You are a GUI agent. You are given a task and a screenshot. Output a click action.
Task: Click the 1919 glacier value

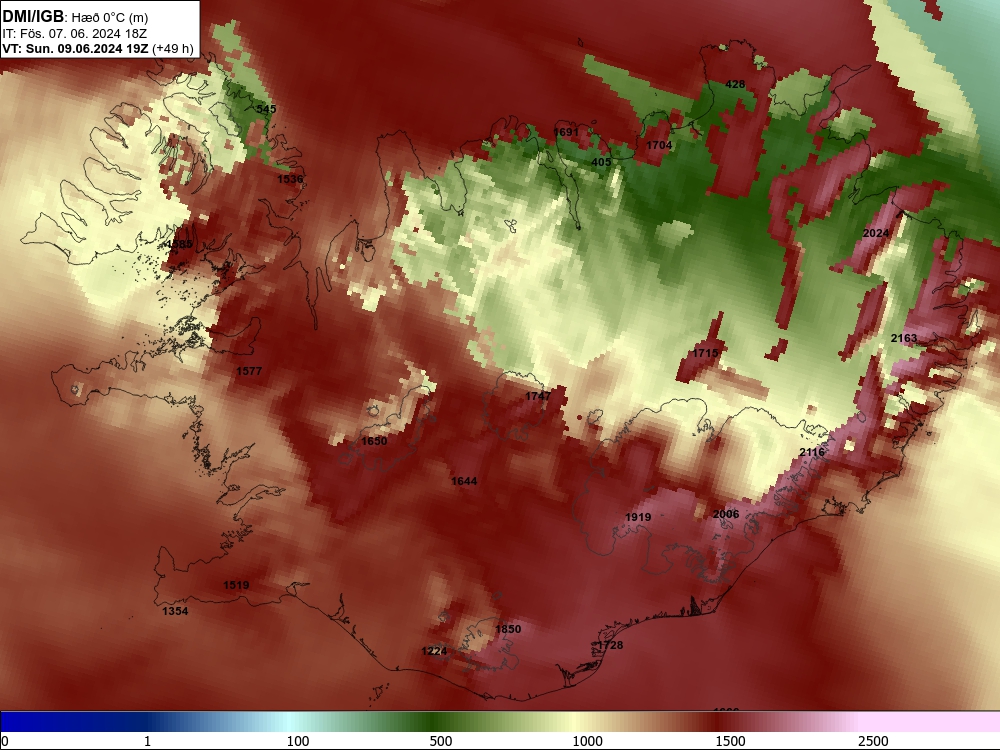click(x=638, y=517)
